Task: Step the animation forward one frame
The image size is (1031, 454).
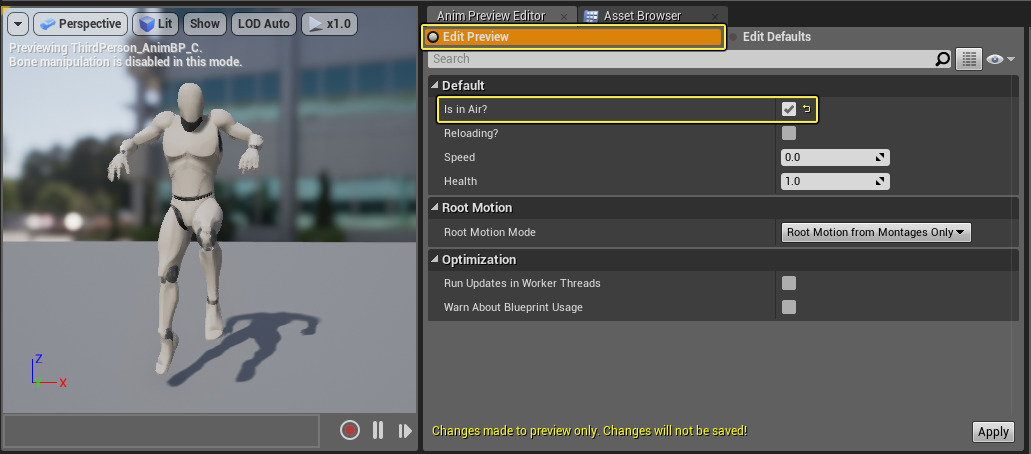Action: click(x=405, y=431)
